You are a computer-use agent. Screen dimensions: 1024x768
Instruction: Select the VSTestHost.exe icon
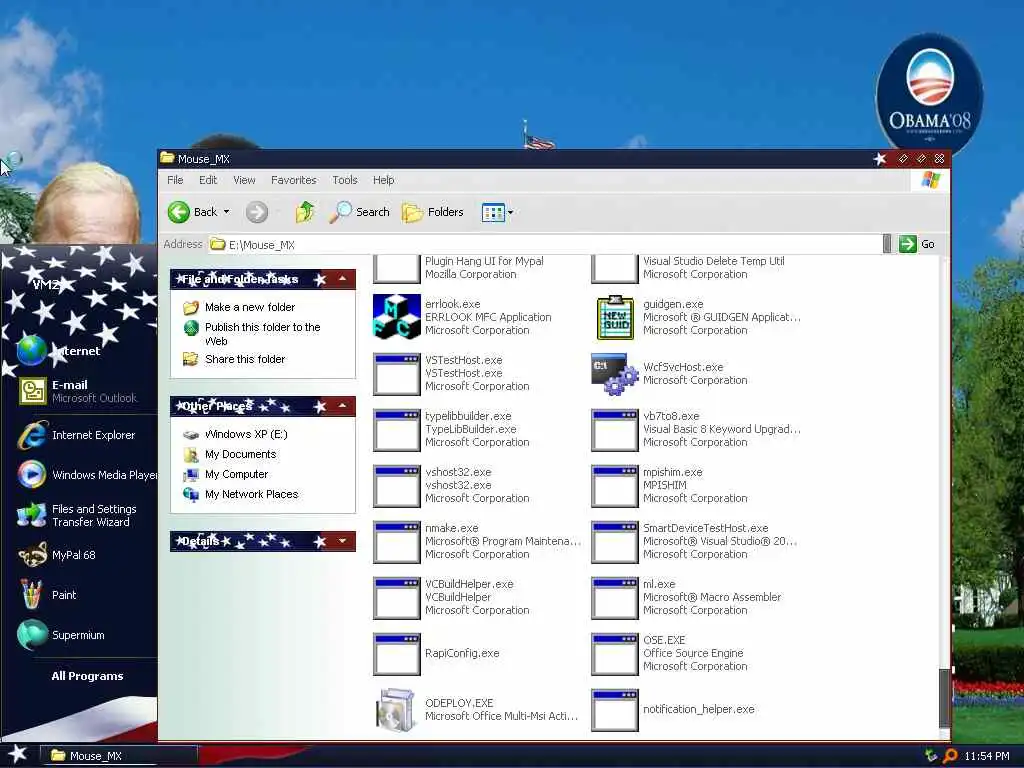click(x=396, y=374)
